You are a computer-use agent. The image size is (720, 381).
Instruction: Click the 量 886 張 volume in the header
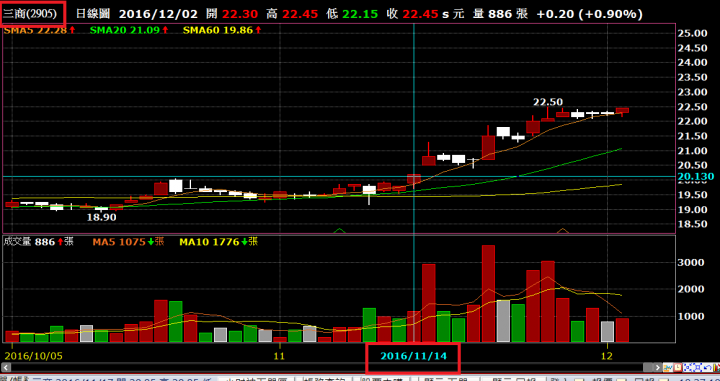(x=501, y=14)
